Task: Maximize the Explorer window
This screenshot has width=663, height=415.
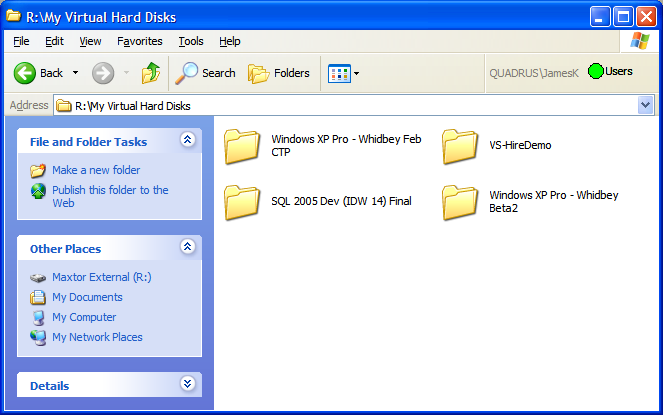Action: [623, 17]
